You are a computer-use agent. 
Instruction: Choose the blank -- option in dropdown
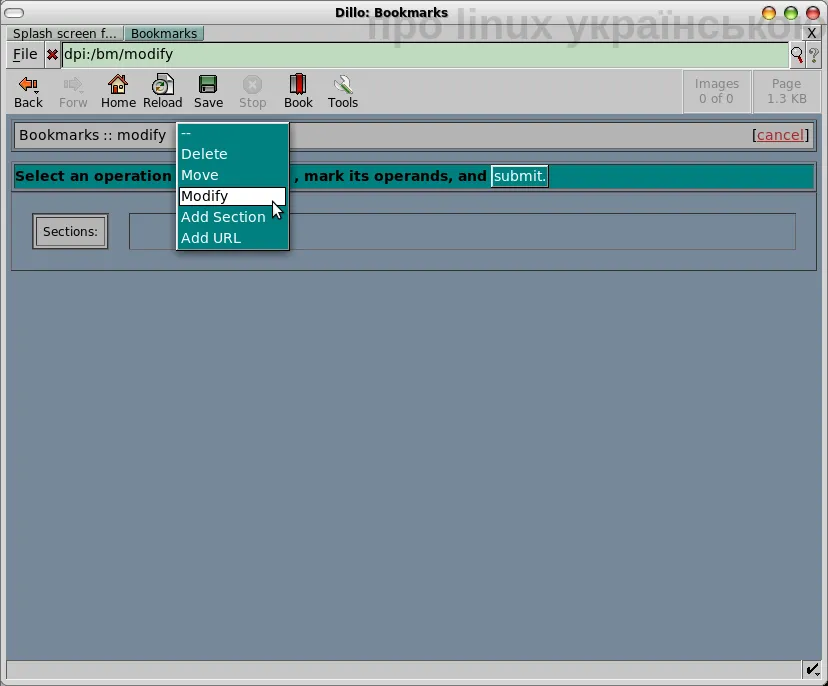232,133
